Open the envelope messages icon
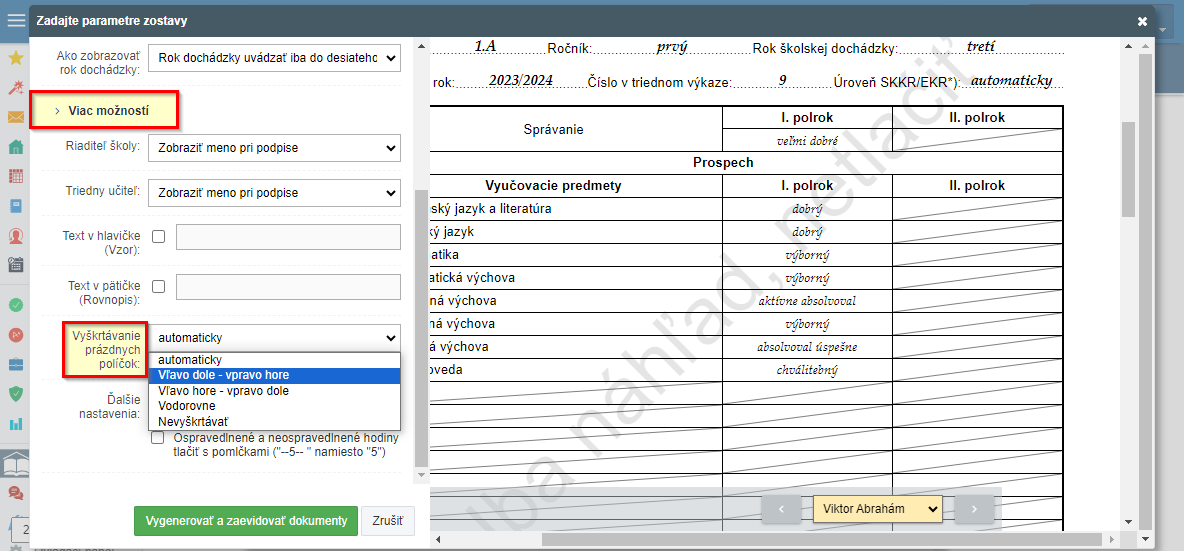The width and height of the screenshot is (1184, 551). (15, 117)
